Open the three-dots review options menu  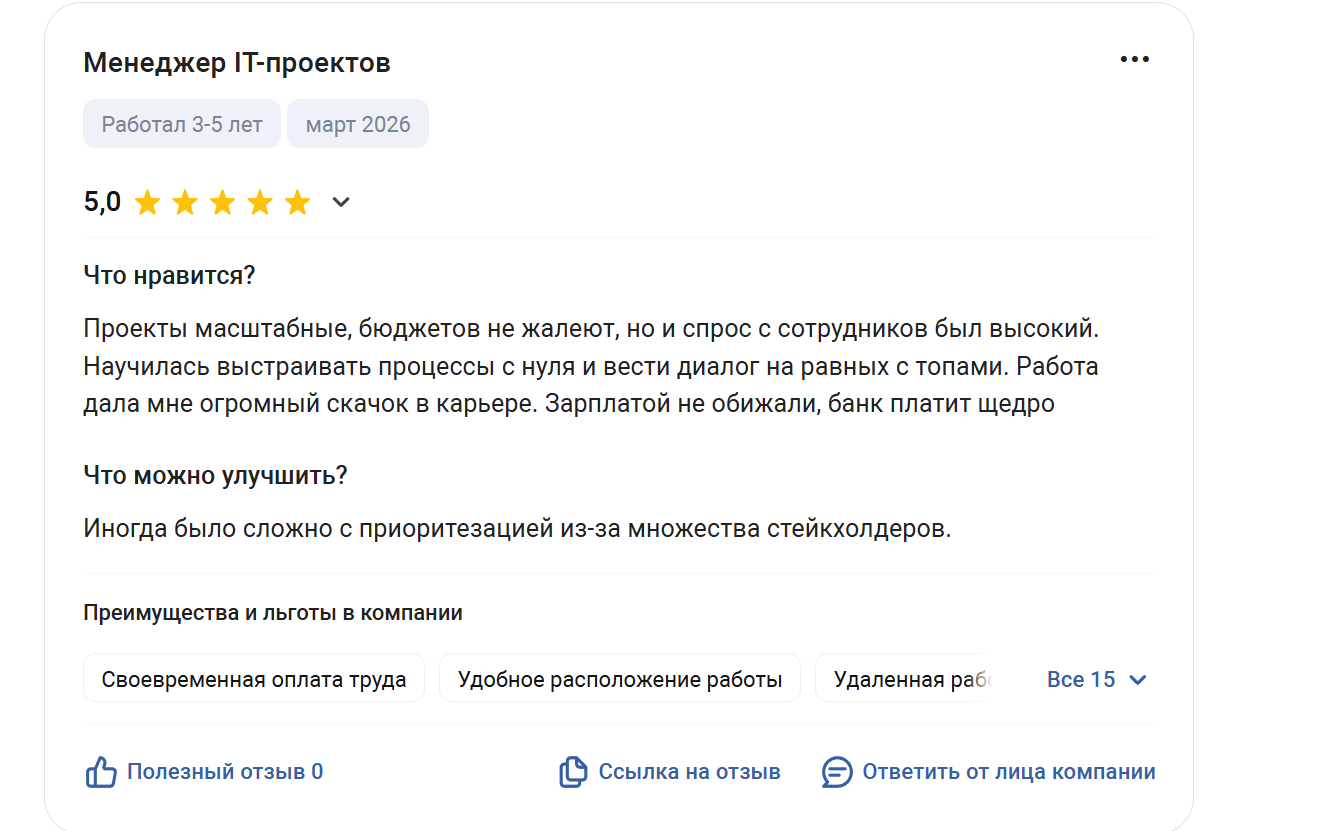point(1134,60)
